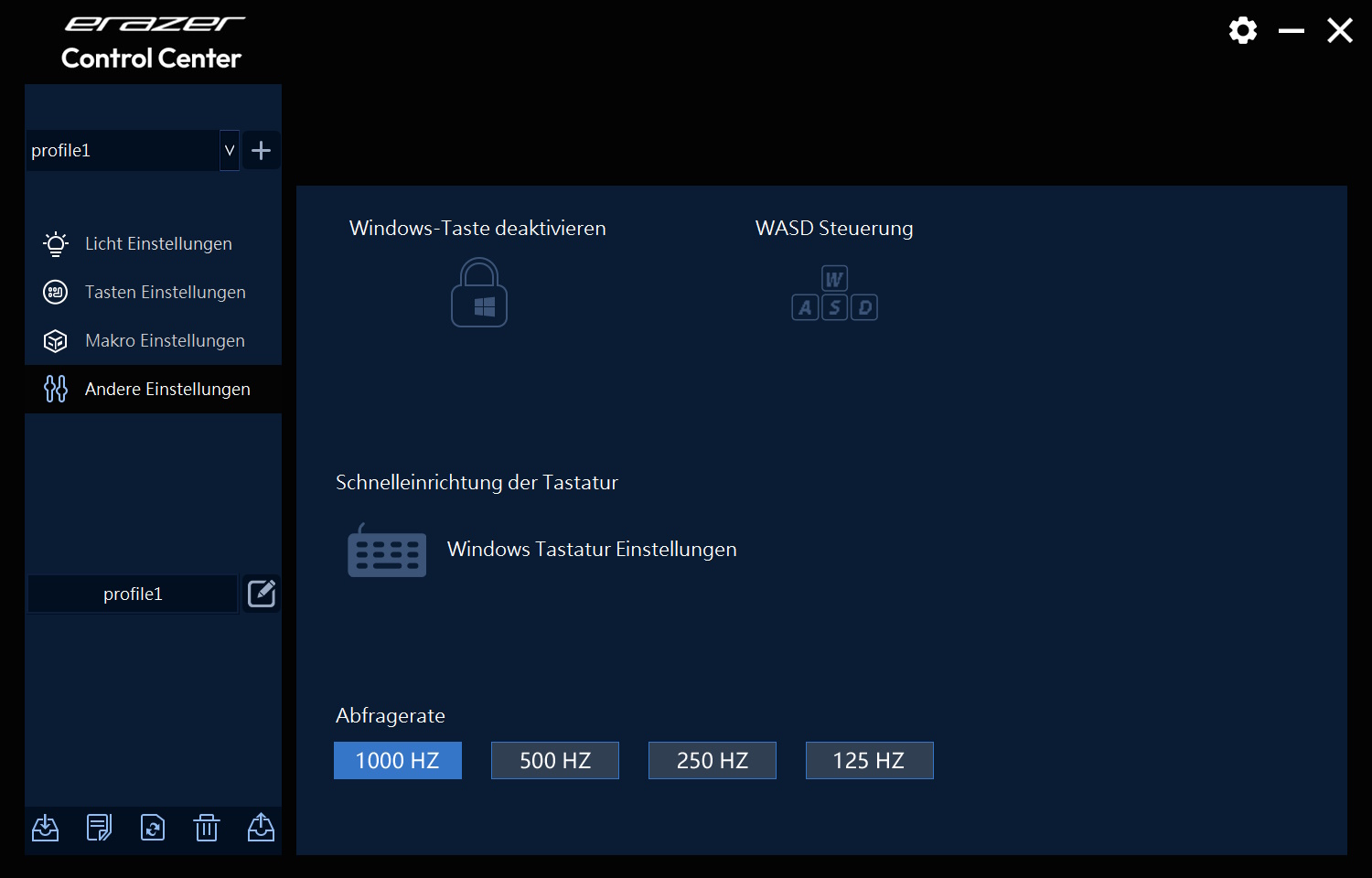This screenshot has height=878, width=1372.
Task: Expand the profile1 dropdown arrow
Action: 230,151
